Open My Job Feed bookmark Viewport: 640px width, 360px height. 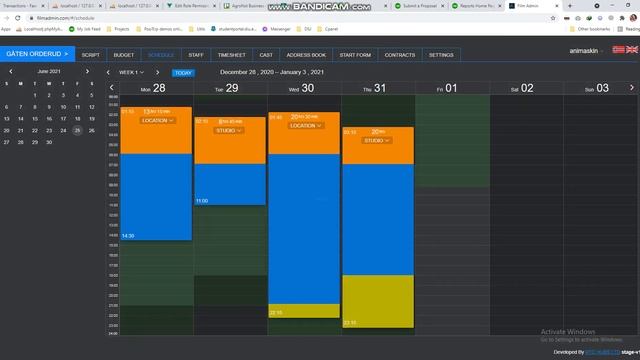tap(84, 29)
